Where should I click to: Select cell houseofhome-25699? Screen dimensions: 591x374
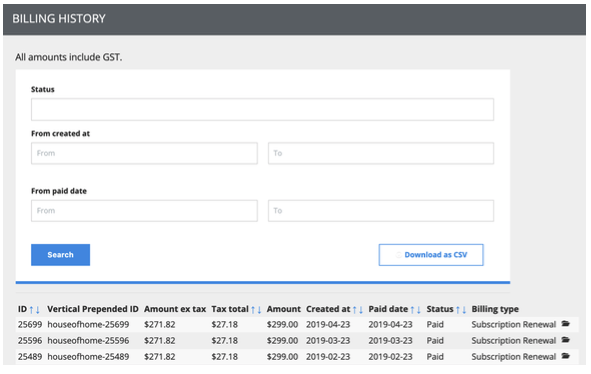(x=88, y=325)
